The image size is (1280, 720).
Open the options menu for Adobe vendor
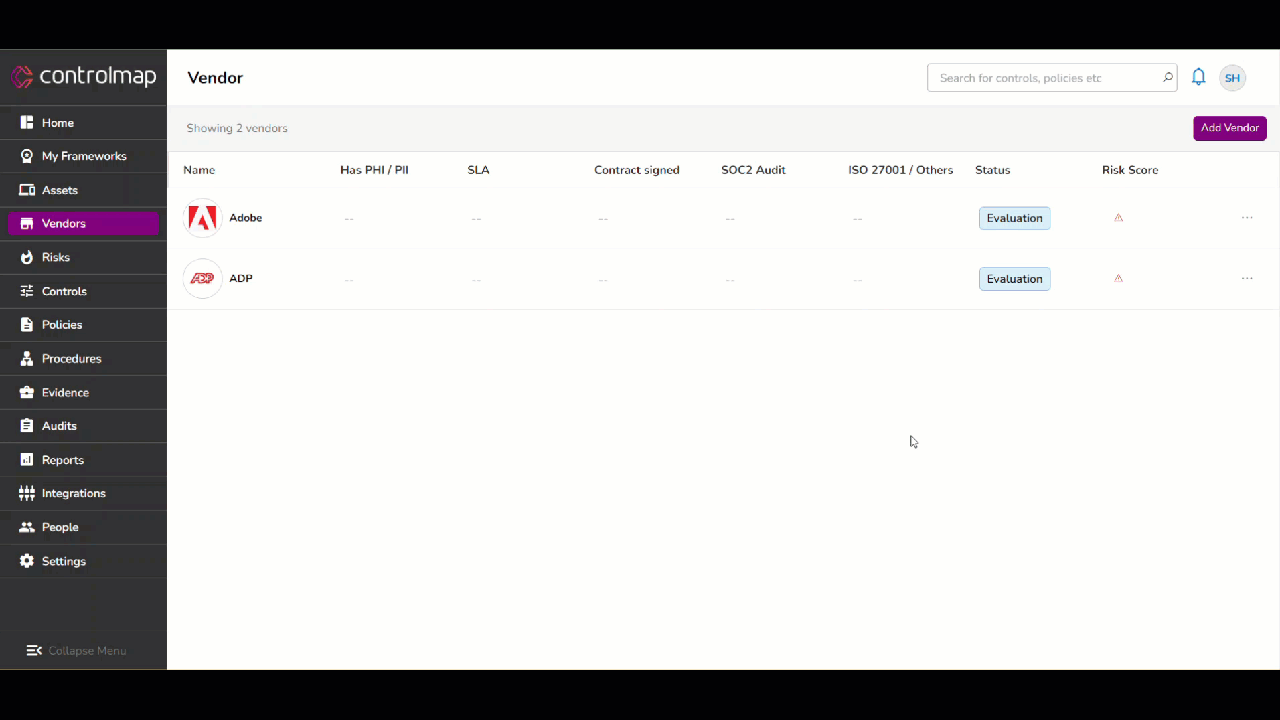1247,217
